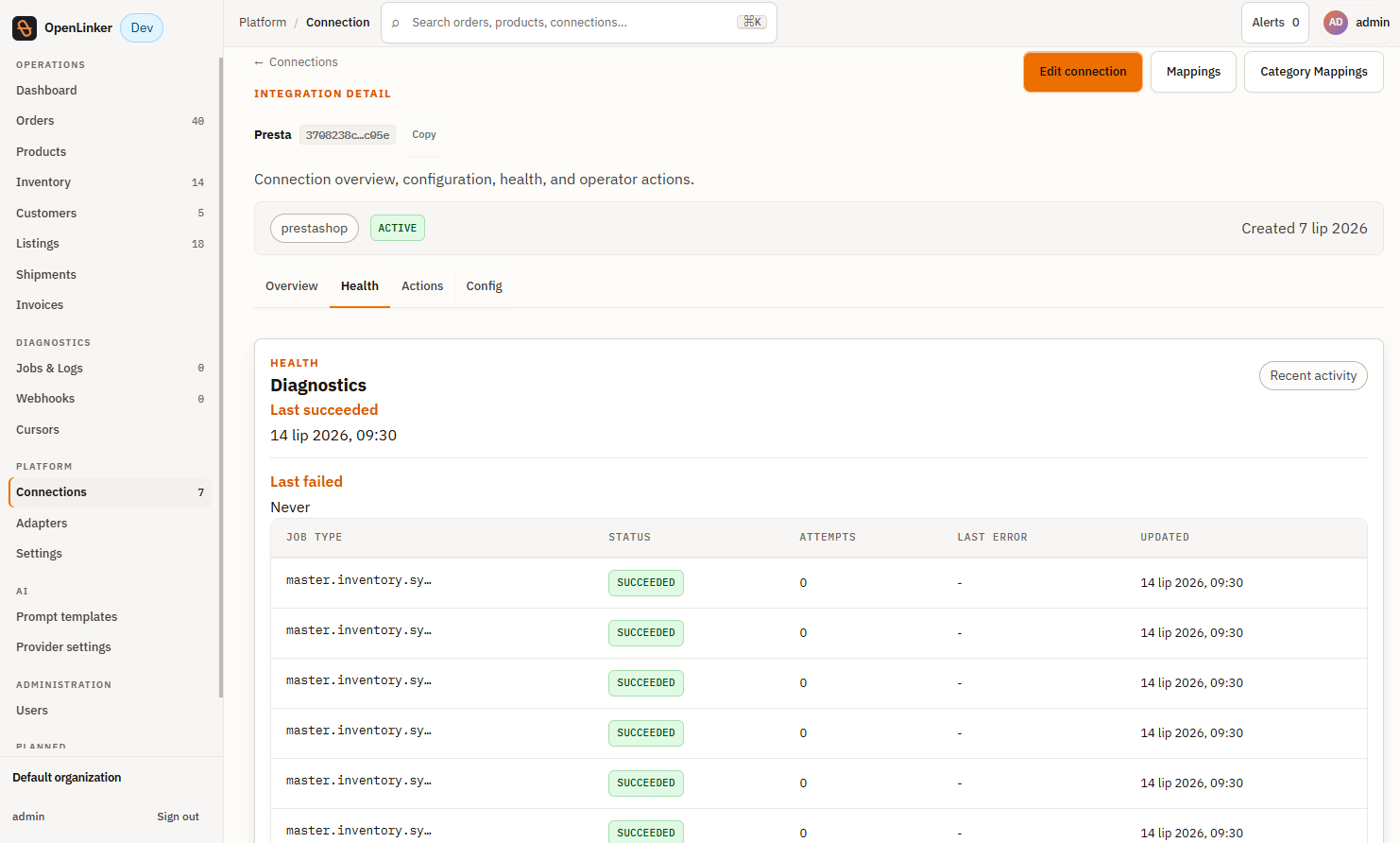This screenshot has height=843, width=1400.
Task: Open Dashboard in the sidebar
Action: [x=110, y=91]
